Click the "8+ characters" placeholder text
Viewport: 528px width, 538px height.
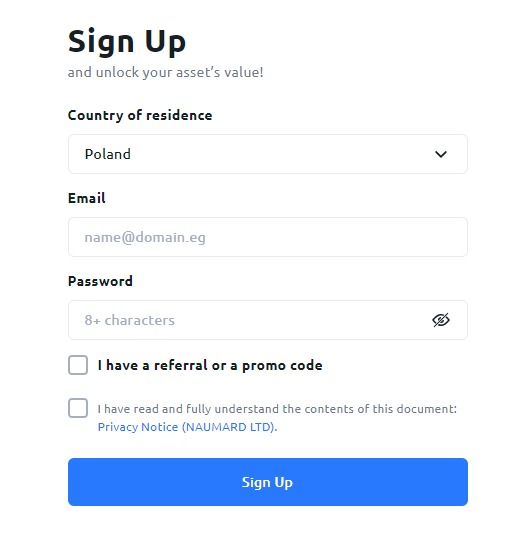(130, 320)
